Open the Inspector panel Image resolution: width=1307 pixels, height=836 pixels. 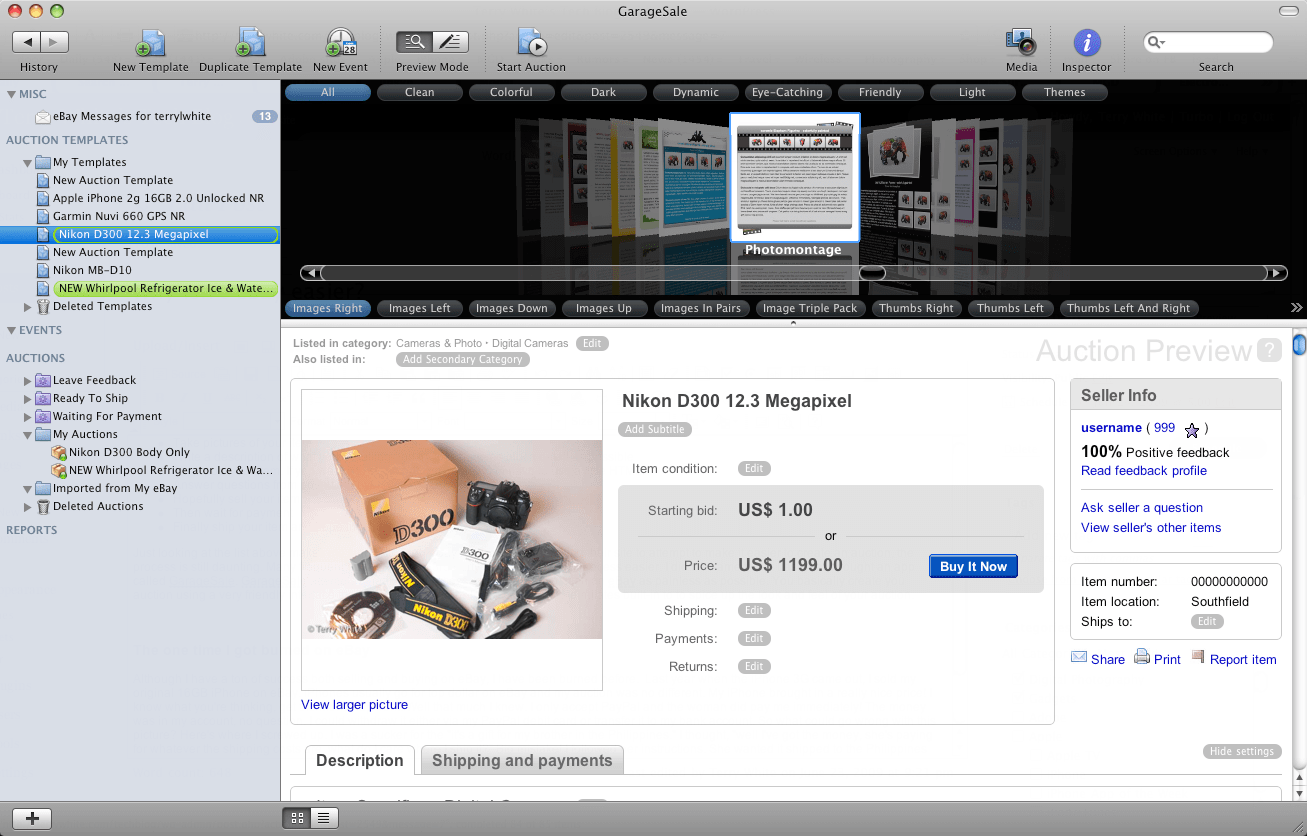1086,44
